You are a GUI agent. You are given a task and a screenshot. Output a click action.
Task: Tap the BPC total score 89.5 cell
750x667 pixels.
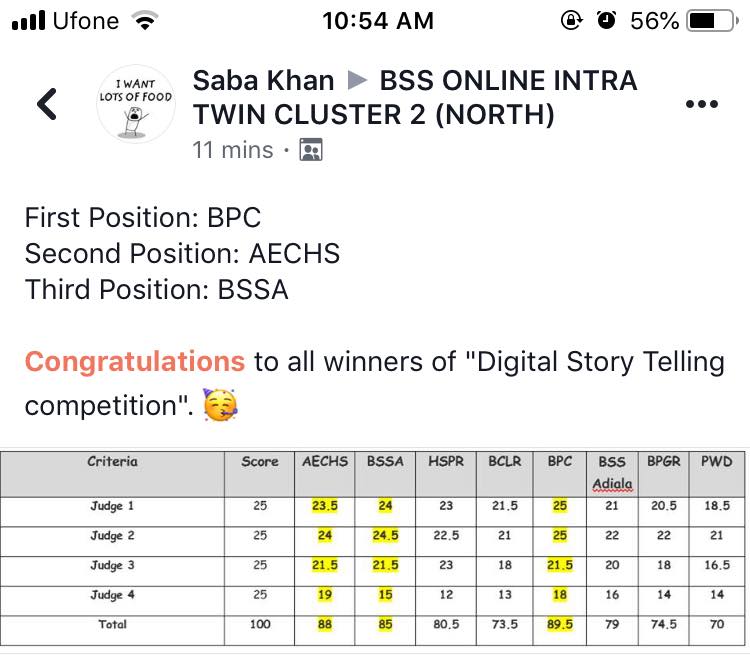click(560, 624)
